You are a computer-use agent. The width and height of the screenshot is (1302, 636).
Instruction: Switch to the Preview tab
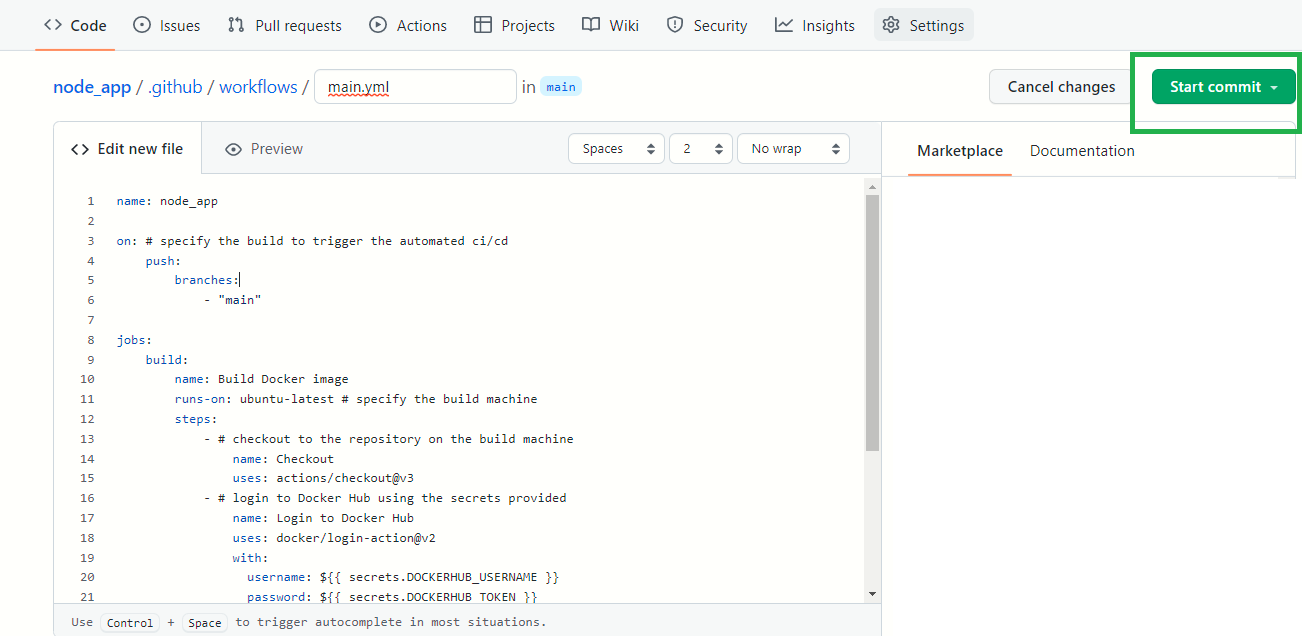(264, 149)
